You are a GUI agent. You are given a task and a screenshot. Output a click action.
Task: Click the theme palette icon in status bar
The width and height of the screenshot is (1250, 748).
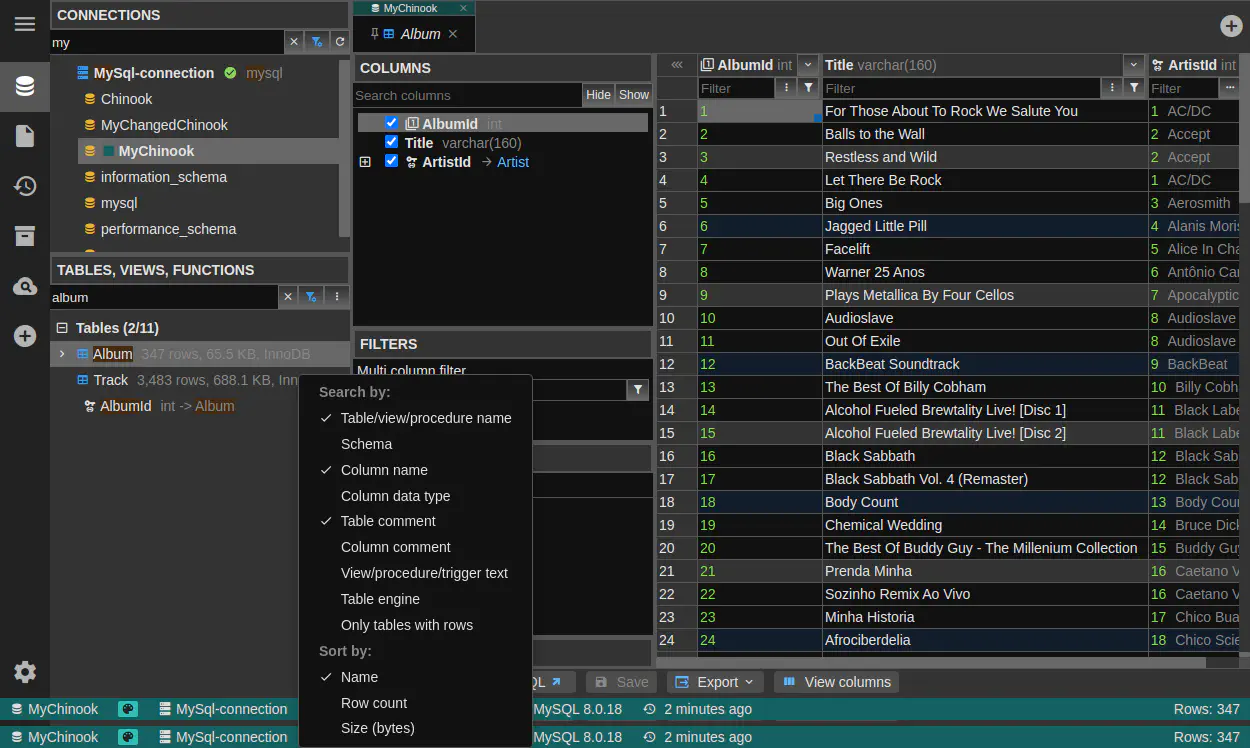(128, 709)
